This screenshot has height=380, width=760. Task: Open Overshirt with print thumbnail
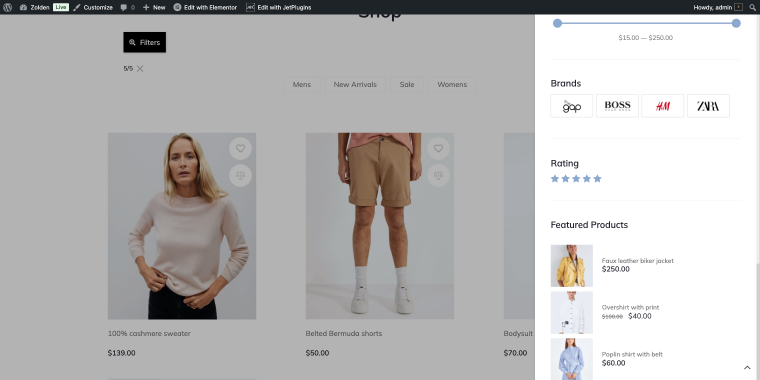click(571, 313)
